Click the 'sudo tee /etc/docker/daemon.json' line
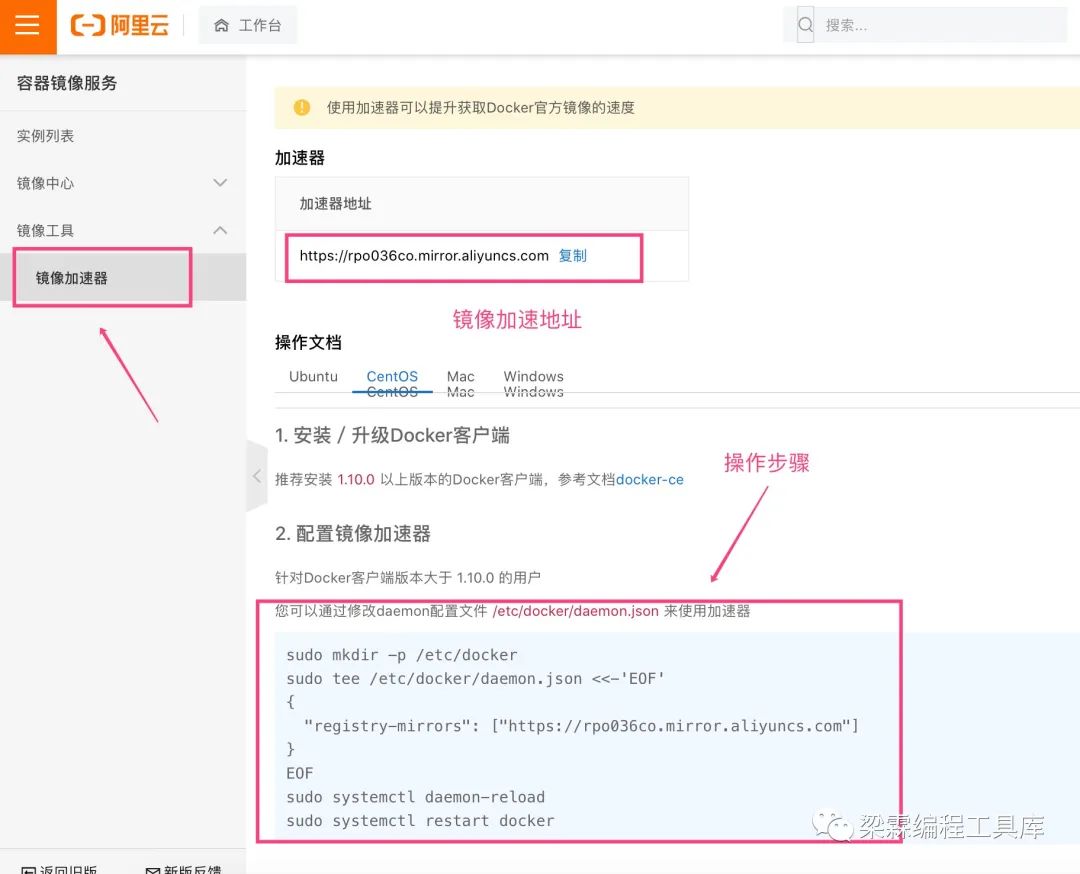The image size is (1080, 874). point(475,679)
